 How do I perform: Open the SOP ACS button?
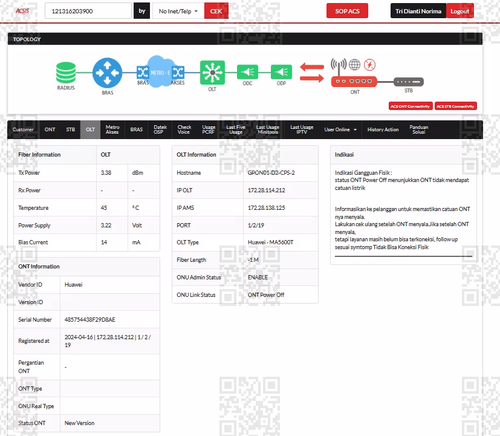click(x=347, y=11)
